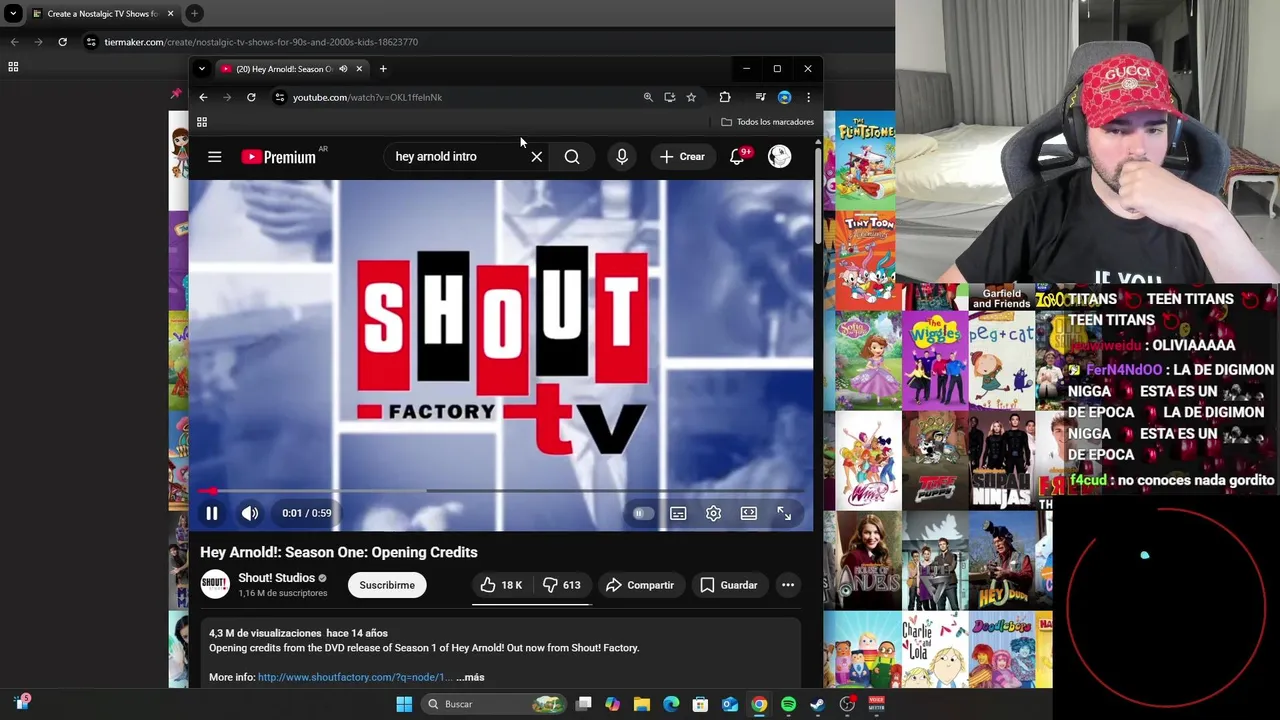Open Chrome profile avatar in YouTube window

784,97
